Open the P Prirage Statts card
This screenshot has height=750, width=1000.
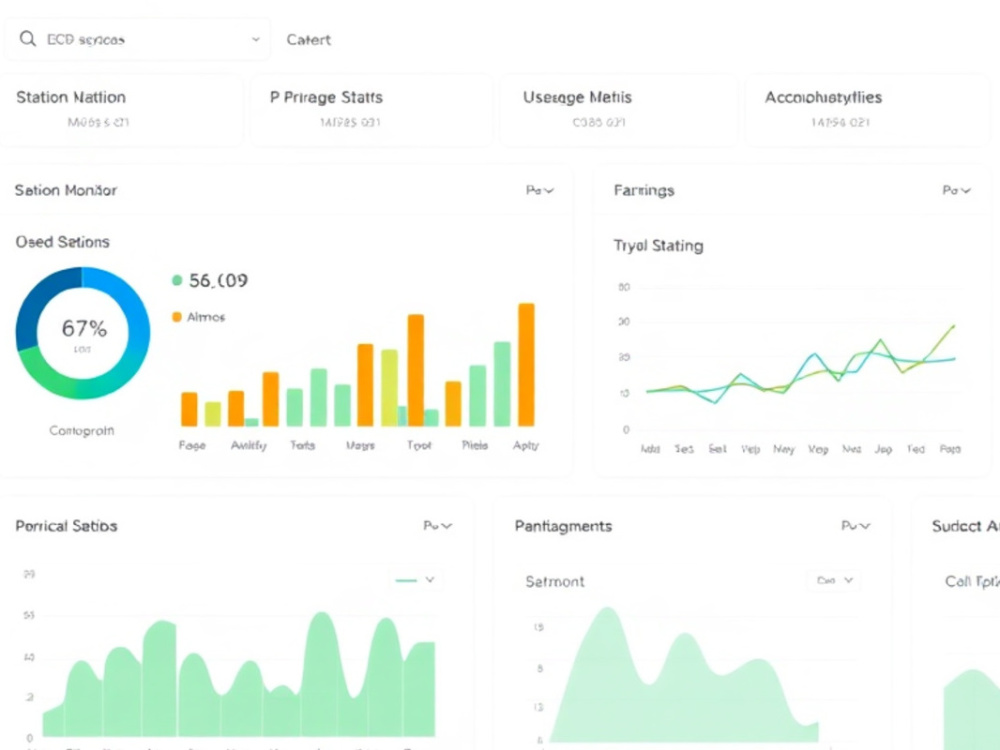coord(371,110)
